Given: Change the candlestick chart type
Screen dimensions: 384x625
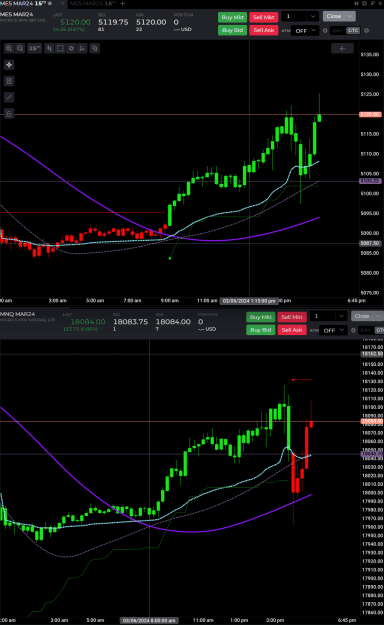Looking at the screenshot, I should pyautogui.click(x=49, y=48).
